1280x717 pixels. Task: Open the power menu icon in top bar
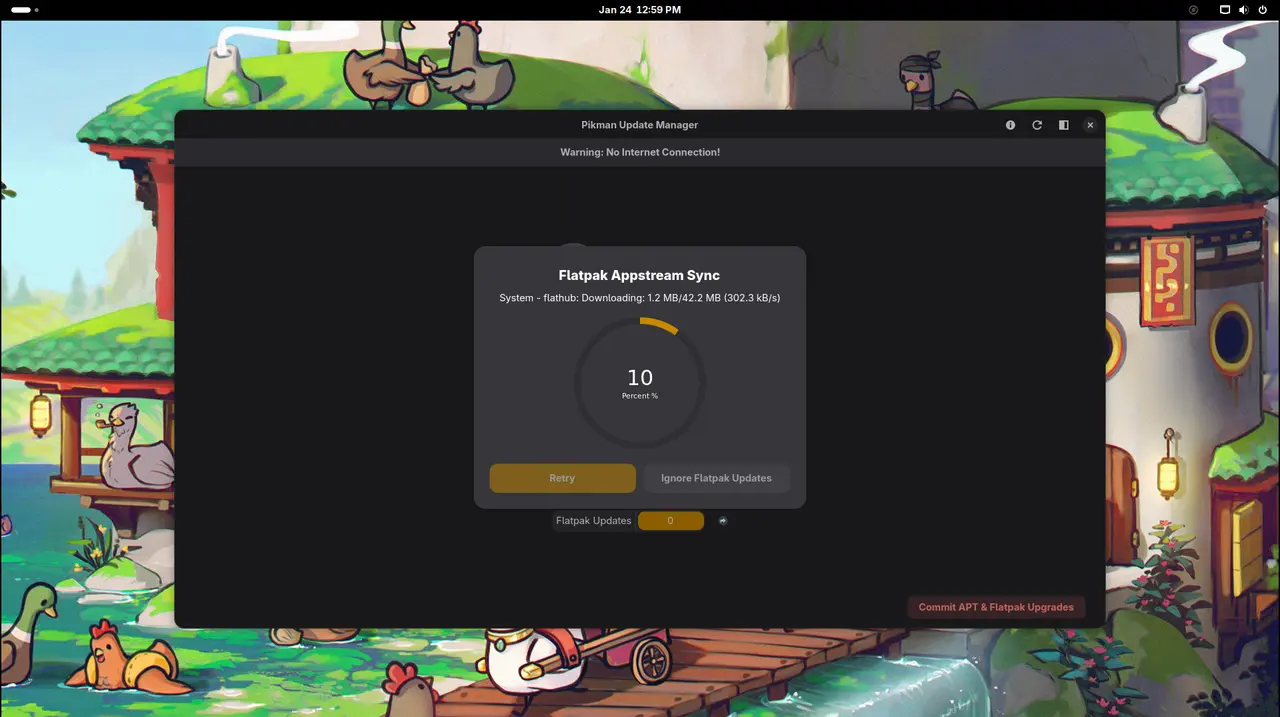pyautogui.click(x=1262, y=10)
